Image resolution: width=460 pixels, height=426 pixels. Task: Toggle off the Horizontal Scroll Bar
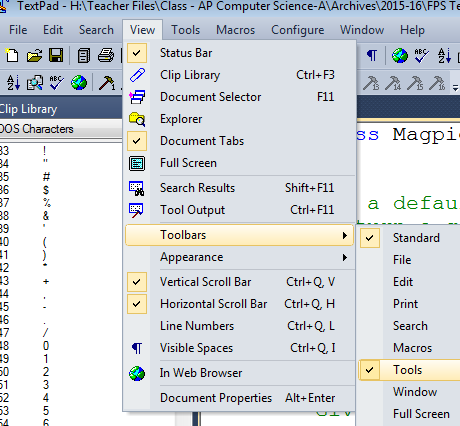tap(240, 304)
